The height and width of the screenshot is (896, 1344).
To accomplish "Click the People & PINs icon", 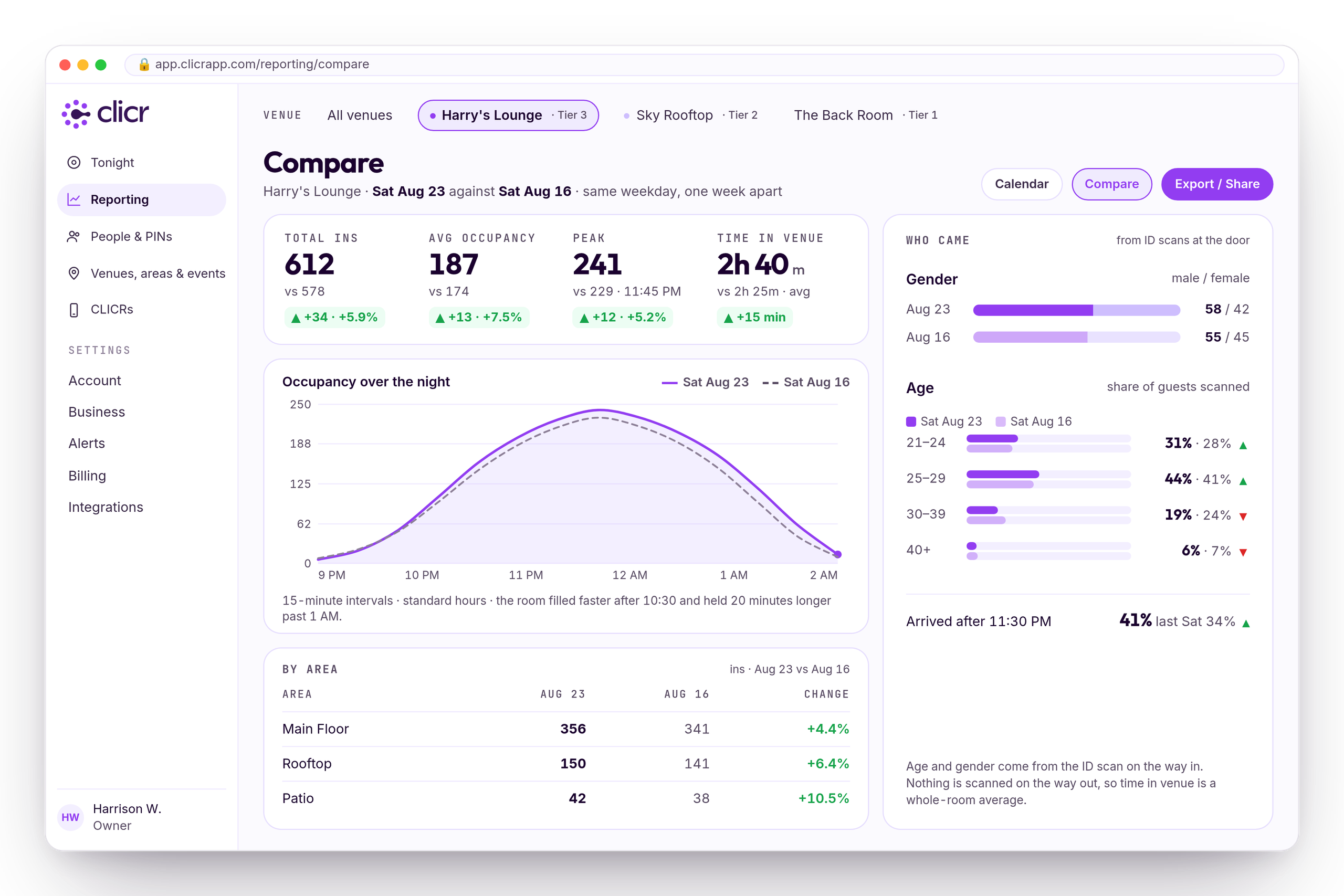I will [x=73, y=237].
